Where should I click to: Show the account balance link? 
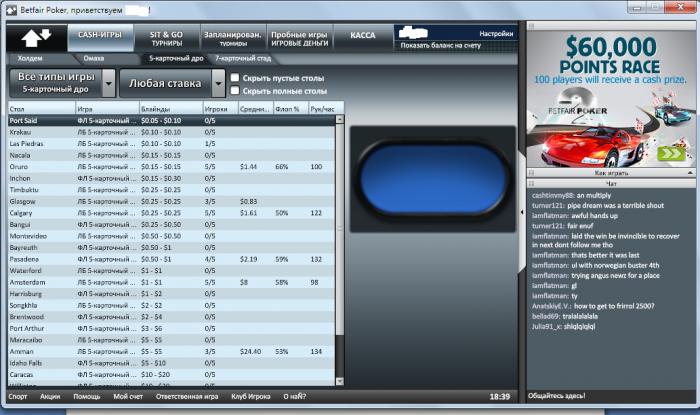coord(441,46)
